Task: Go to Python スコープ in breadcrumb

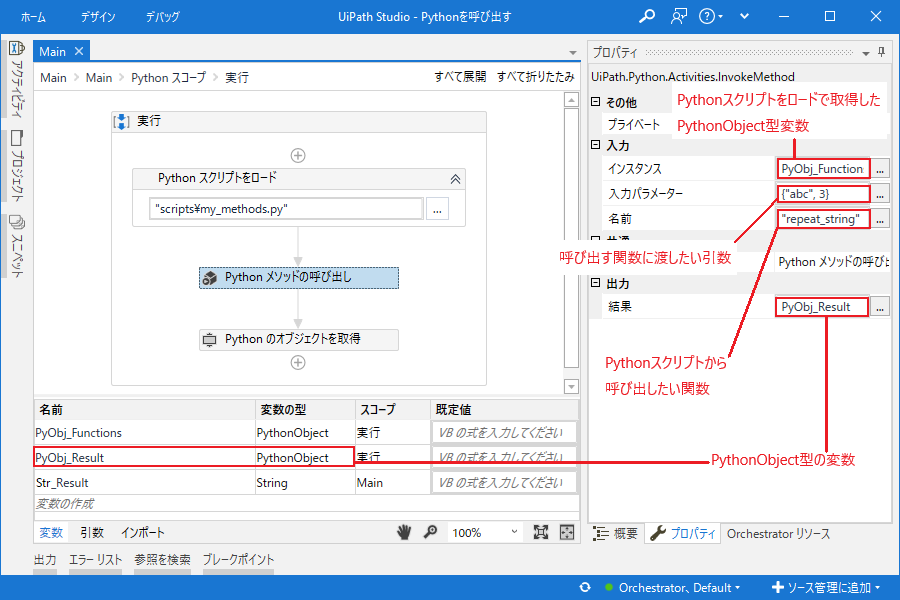Action: pos(168,78)
